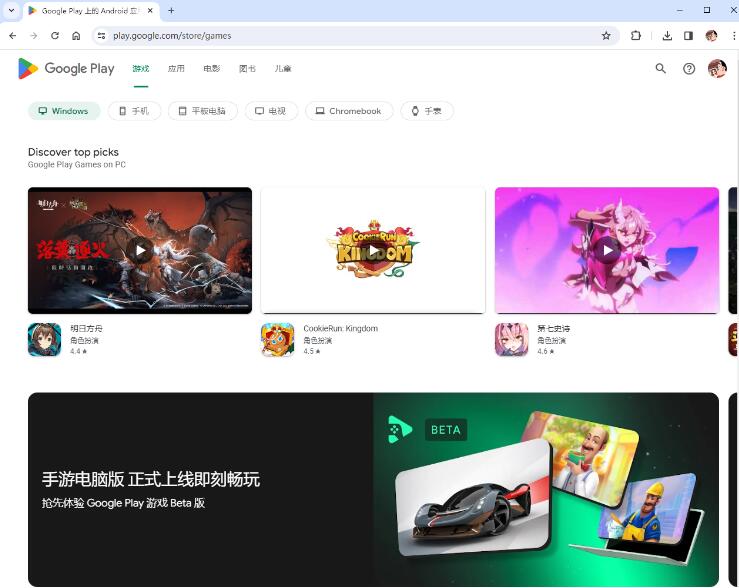Open the CookieRun: Kingdom app icon
The height and width of the screenshot is (588, 739).
tap(278, 339)
